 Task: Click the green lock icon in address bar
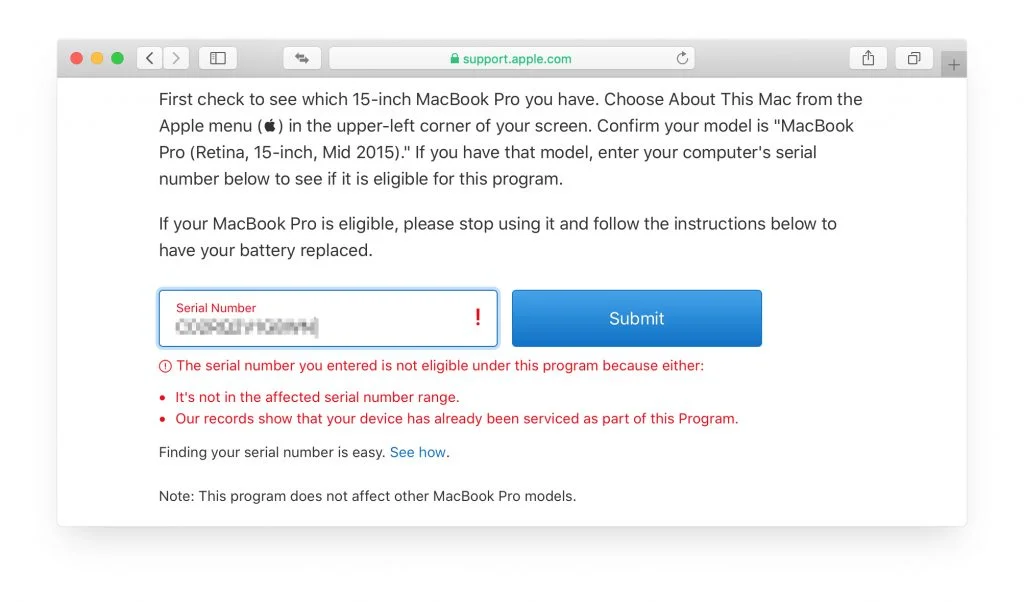(x=455, y=59)
